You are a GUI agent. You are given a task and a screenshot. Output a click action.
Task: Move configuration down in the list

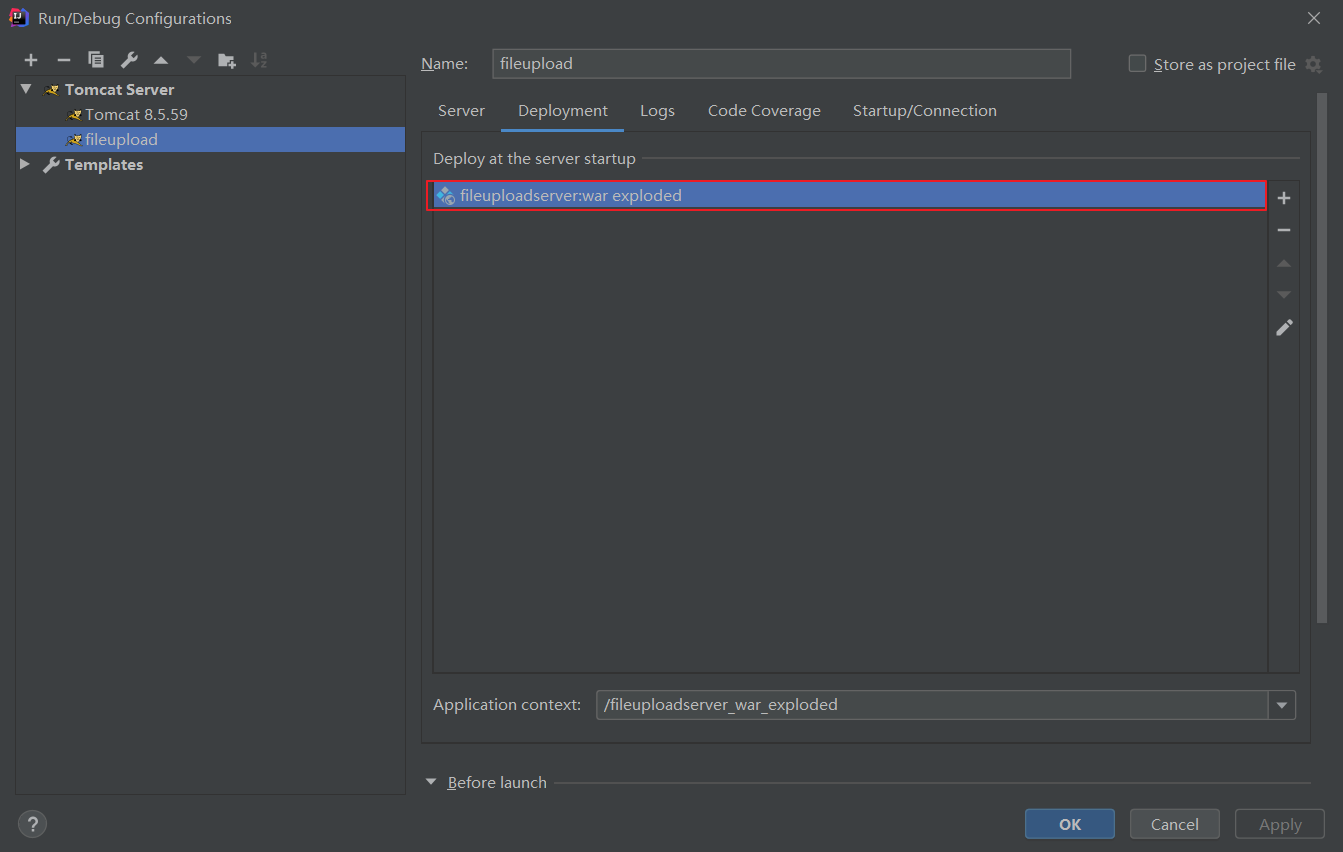194,60
